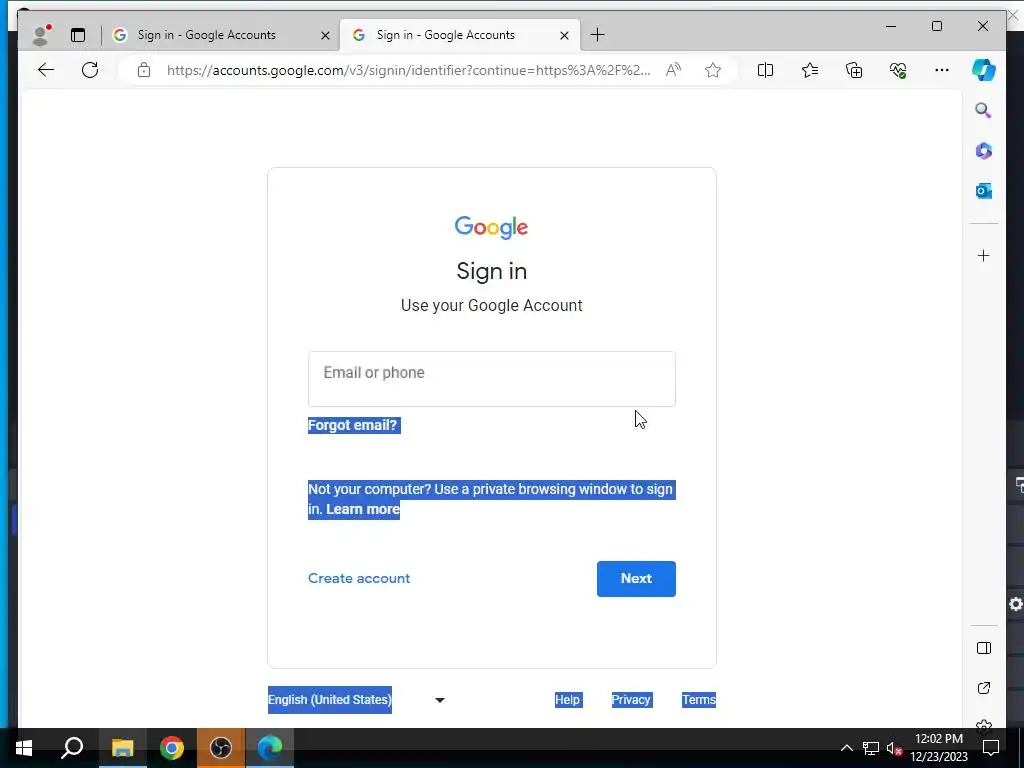Screen dimensions: 1024x768
Task: Open the Terms footer link
Action: click(x=699, y=700)
